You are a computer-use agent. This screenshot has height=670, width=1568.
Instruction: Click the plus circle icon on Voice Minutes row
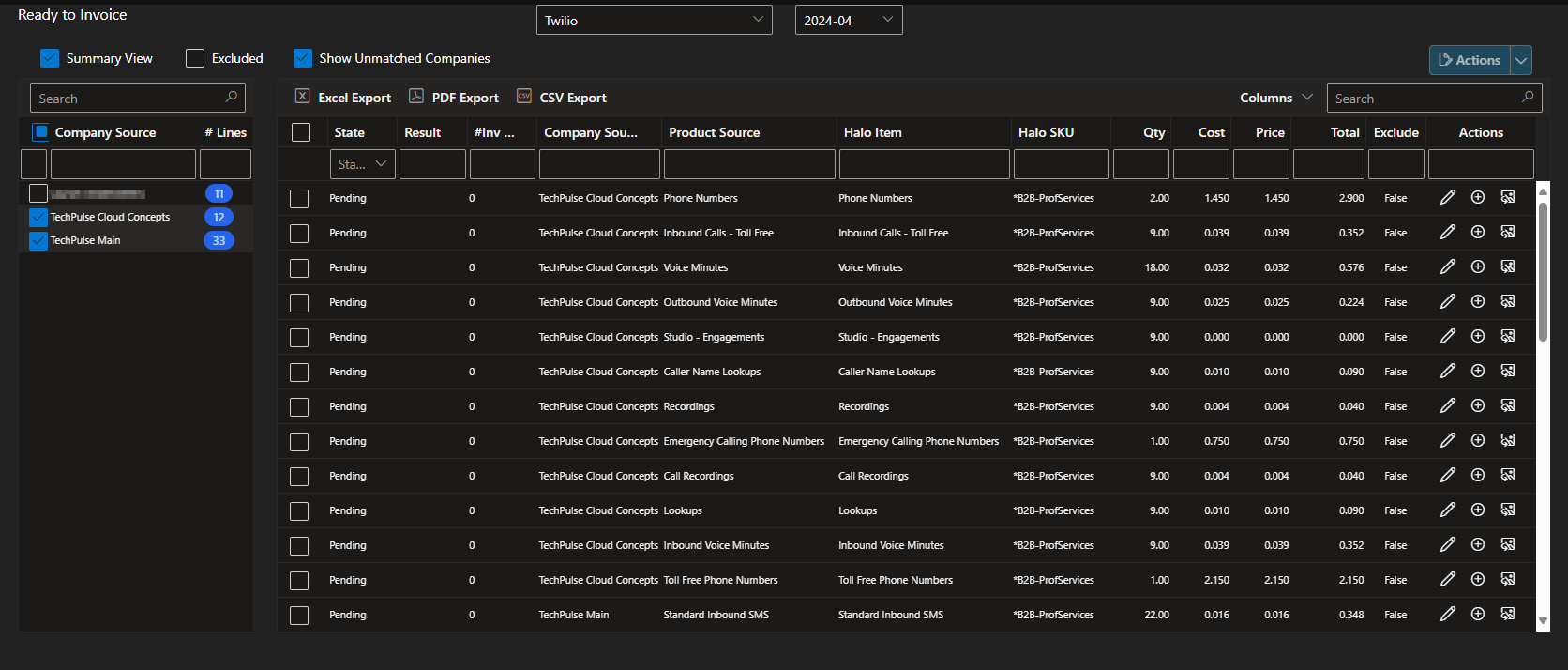point(1478,266)
